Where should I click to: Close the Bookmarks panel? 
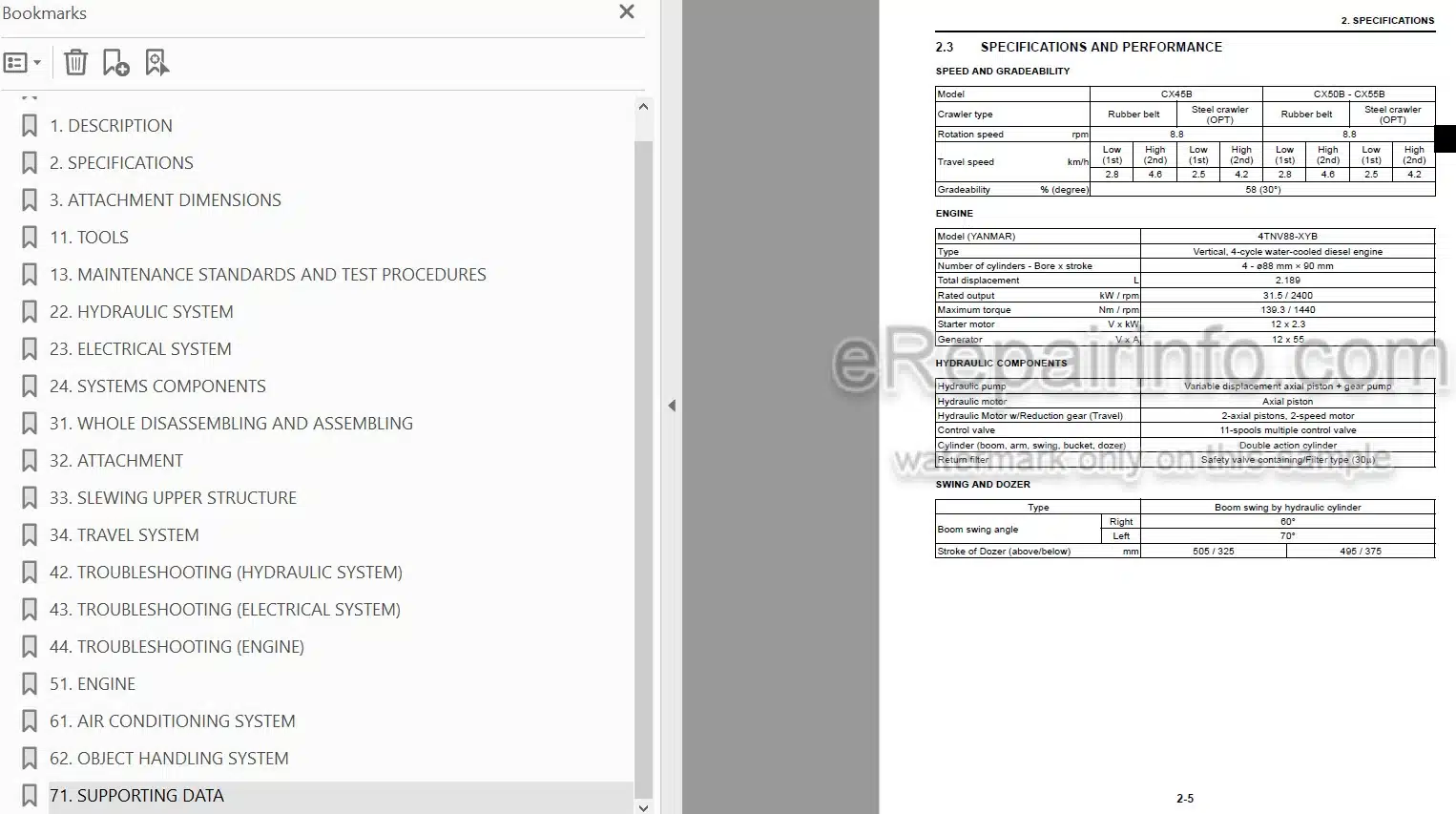pos(627,11)
